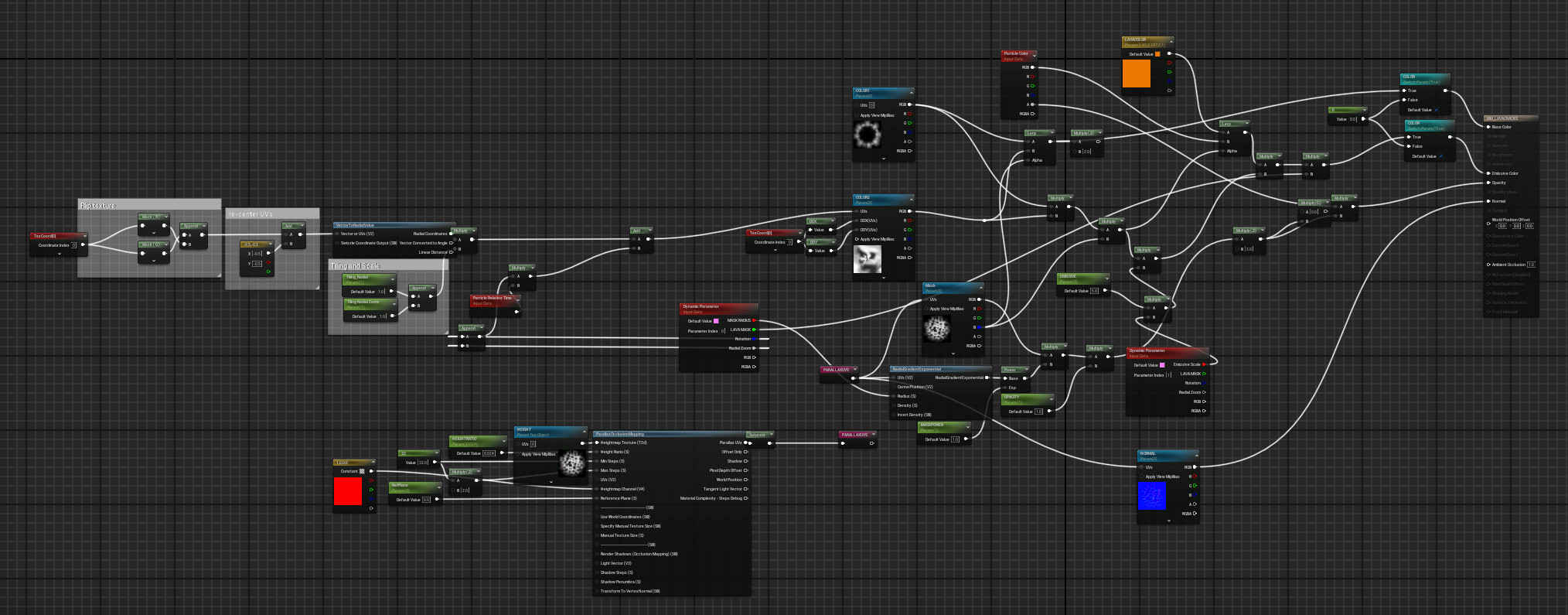
Task: Expand the Mask (R) node dropdown arrow
Action: (x=165, y=217)
